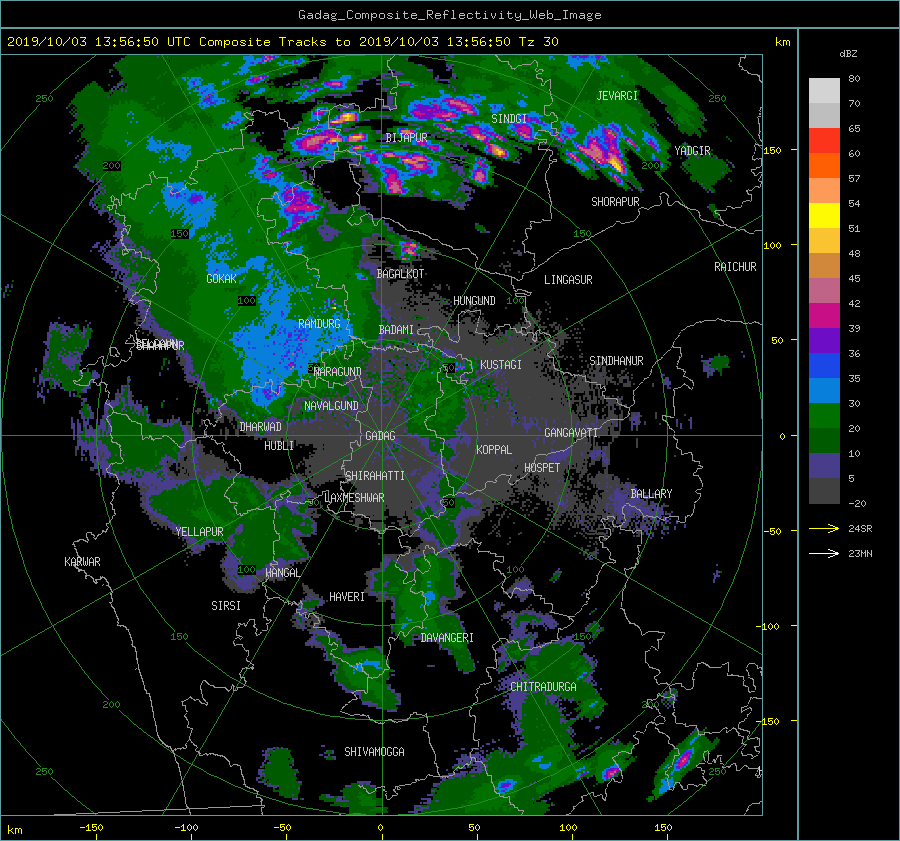This screenshot has width=900, height=841.
Task: Select the magenta 42 dBZ legend swatch
Action: 824,315
